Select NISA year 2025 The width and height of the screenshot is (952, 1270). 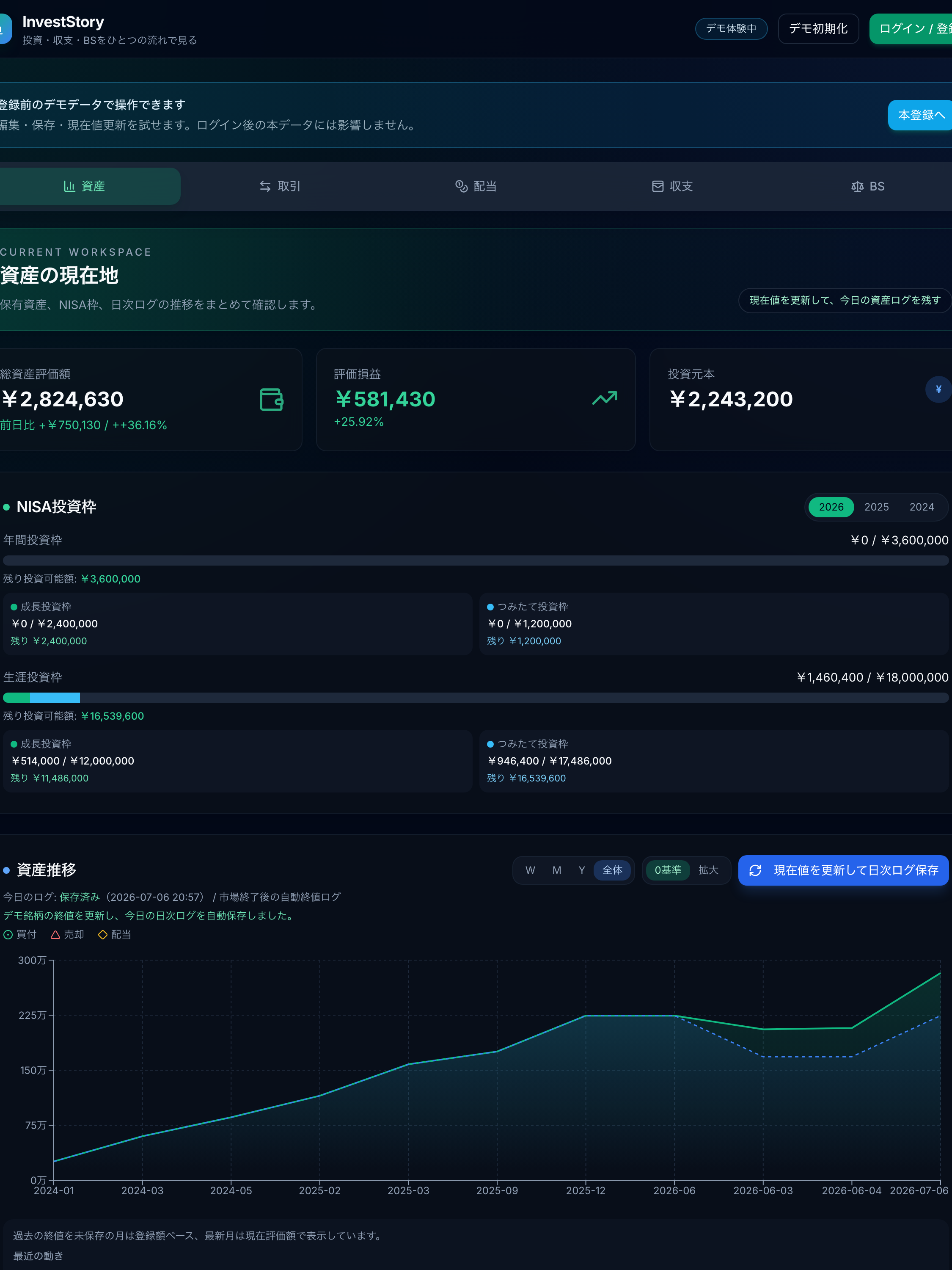[x=876, y=507]
